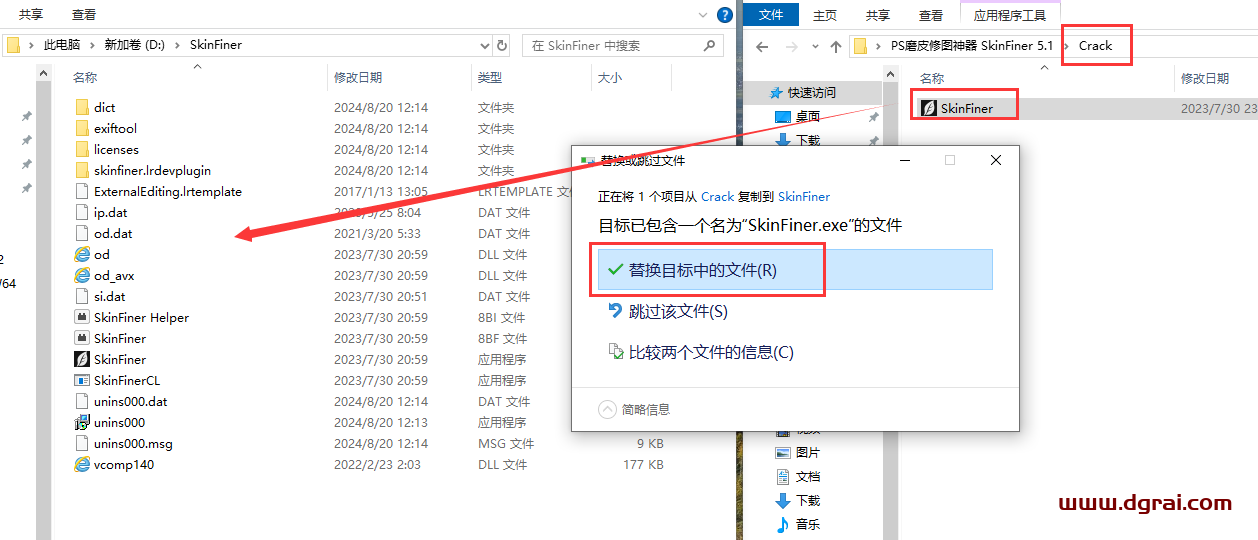Click the 在 SkinFiner 中搜索 search box
Viewport: 1258px width, 540px height.
615,46
